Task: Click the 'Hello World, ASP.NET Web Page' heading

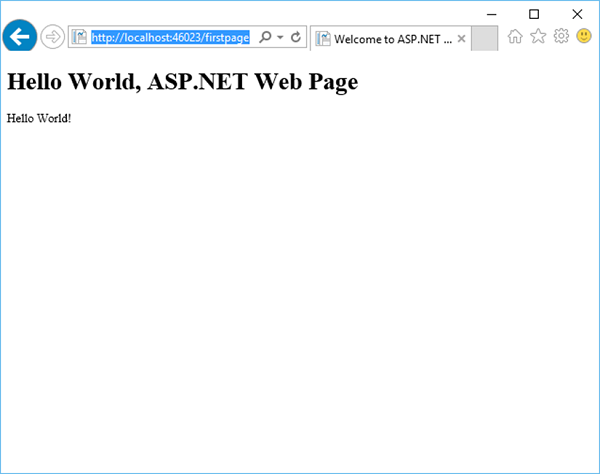Action: 182,82
